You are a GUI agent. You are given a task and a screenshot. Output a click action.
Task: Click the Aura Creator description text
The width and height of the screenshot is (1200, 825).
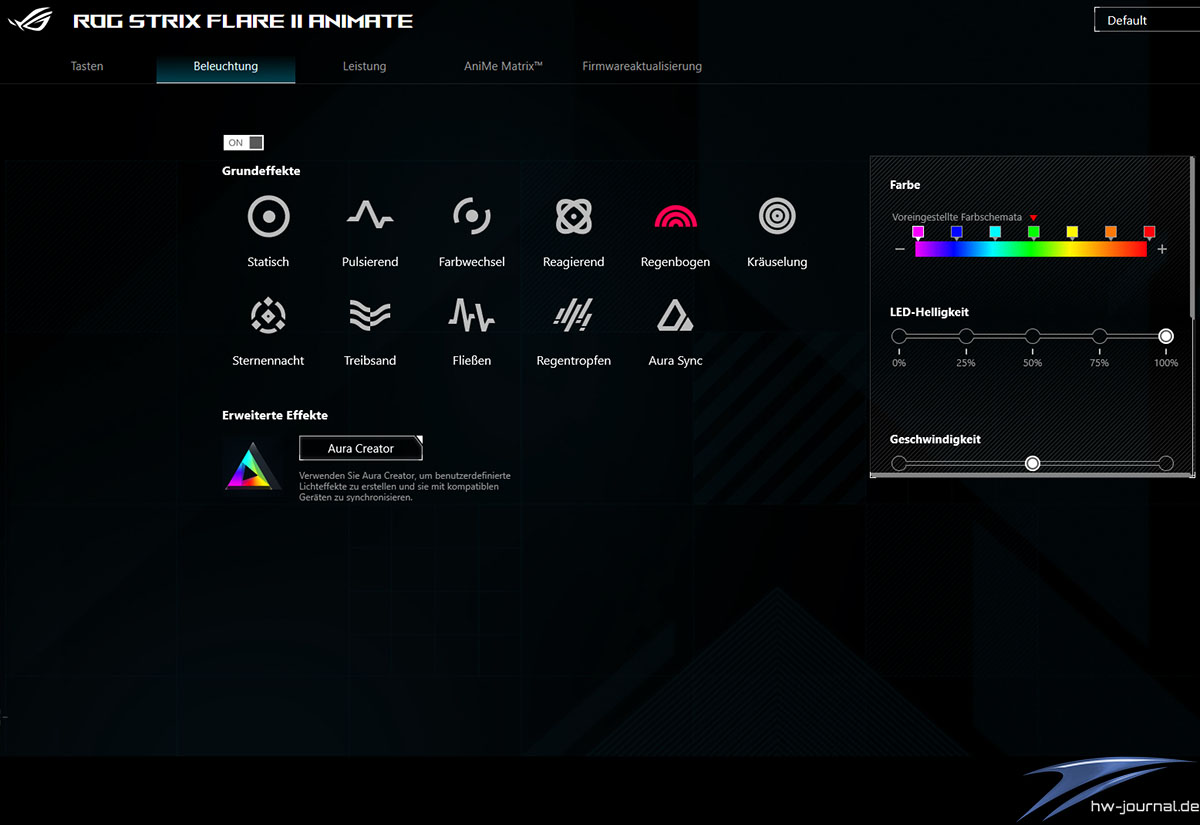point(405,486)
